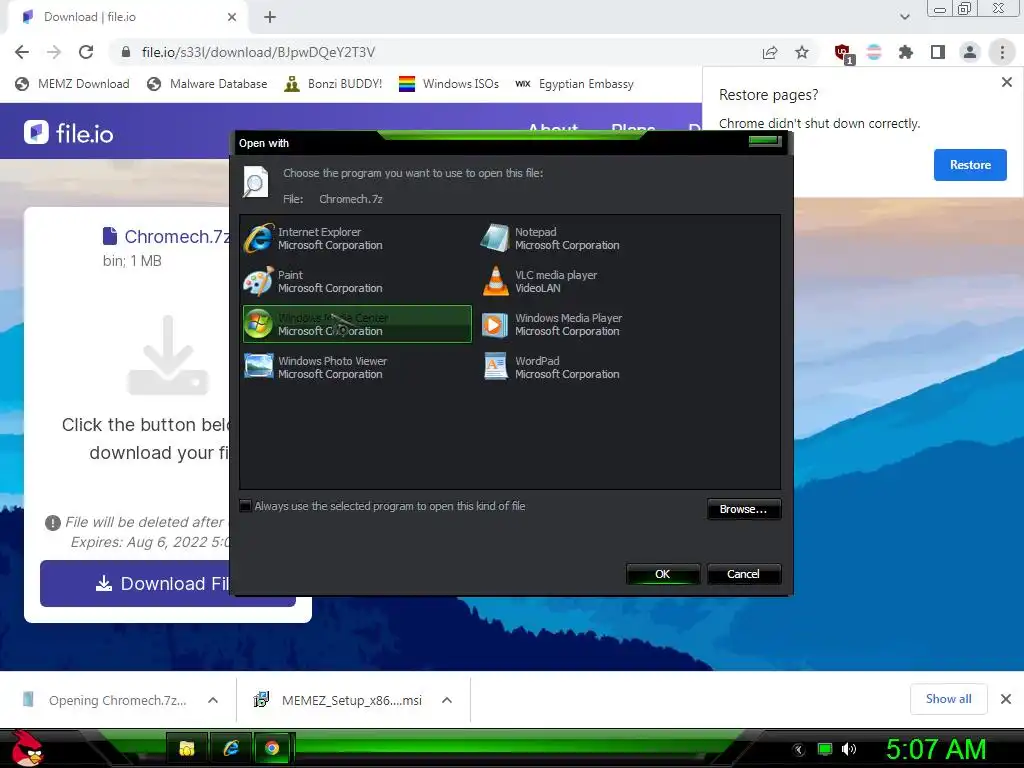Image resolution: width=1024 pixels, height=768 pixels.
Task: Show all downloads
Action: (x=948, y=699)
